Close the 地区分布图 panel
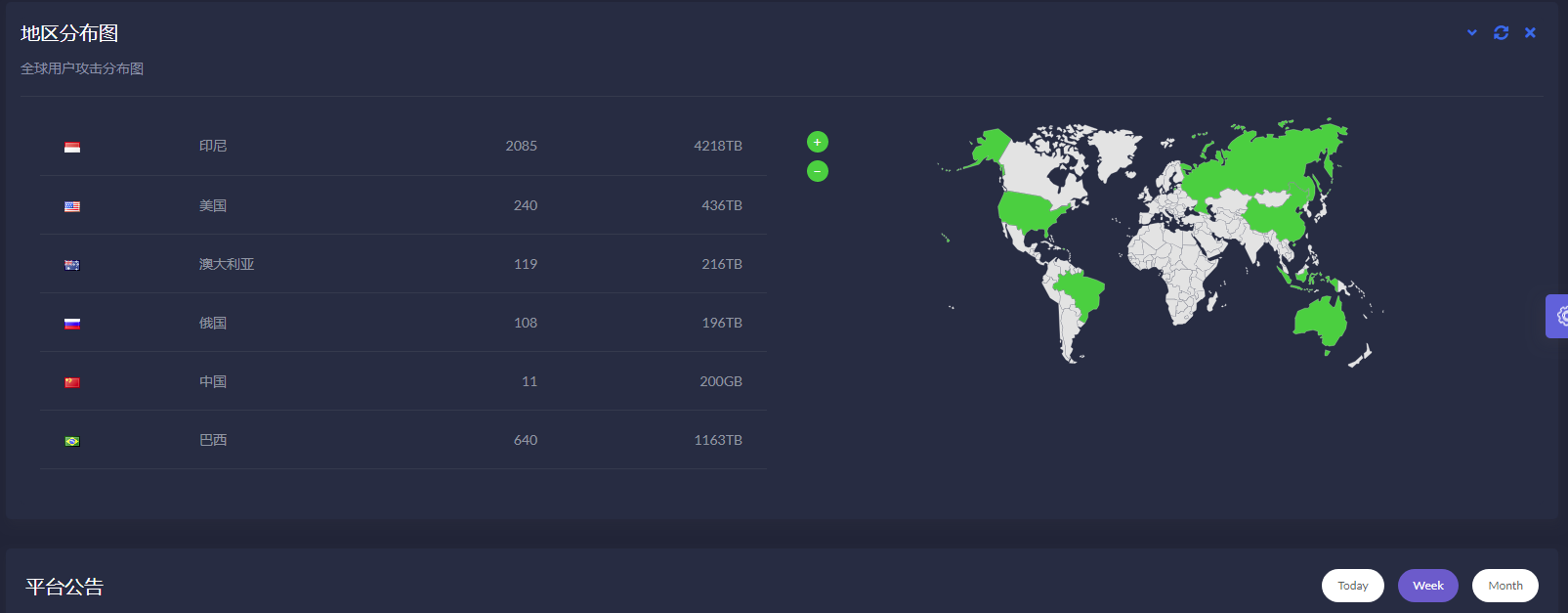Viewport: 1568px width, 613px height. 1531,32
